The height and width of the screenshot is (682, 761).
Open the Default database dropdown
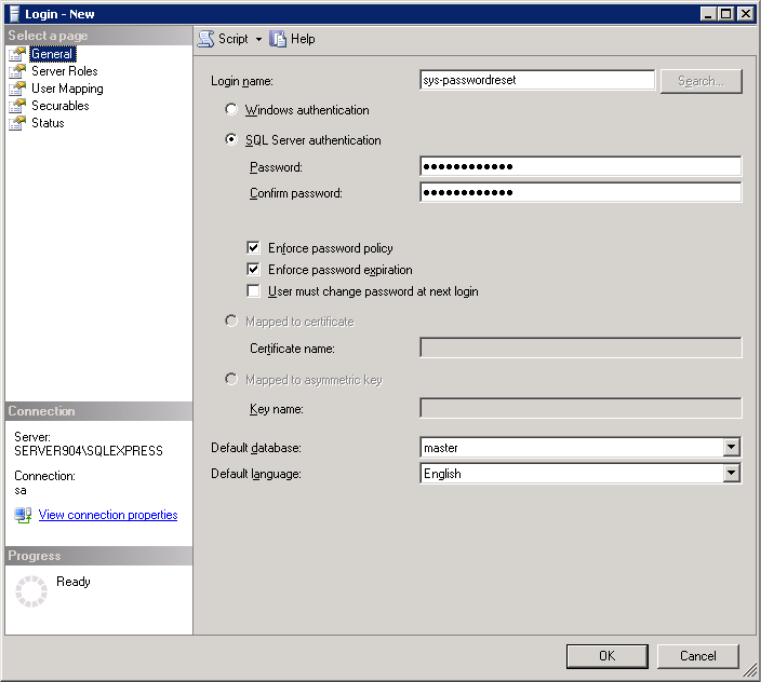point(731,448)
